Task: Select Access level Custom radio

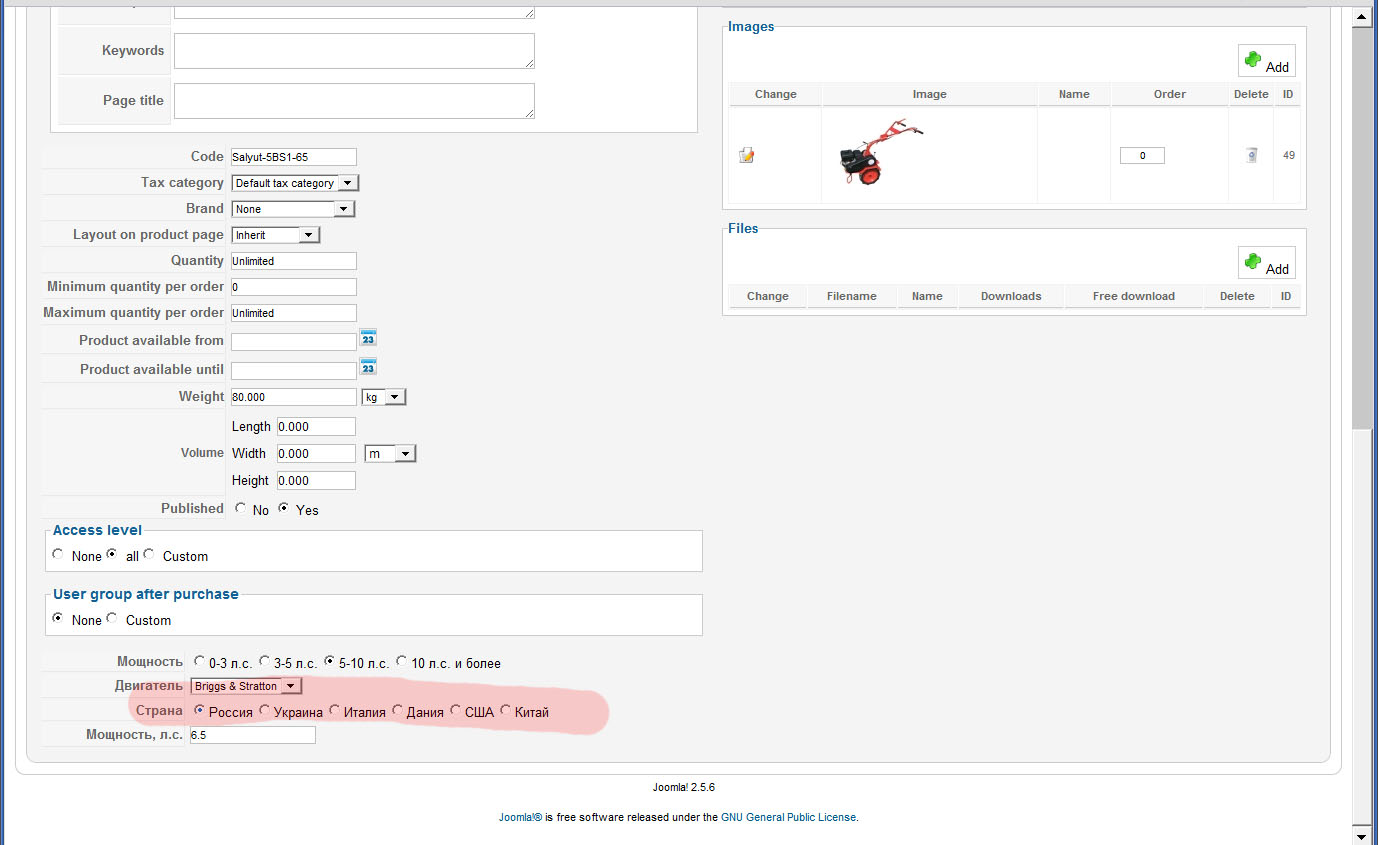Action: point(149,554)
